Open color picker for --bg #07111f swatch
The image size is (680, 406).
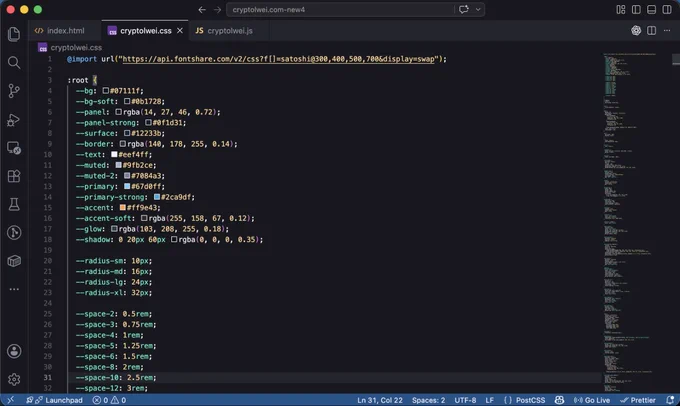pos(105,91)
